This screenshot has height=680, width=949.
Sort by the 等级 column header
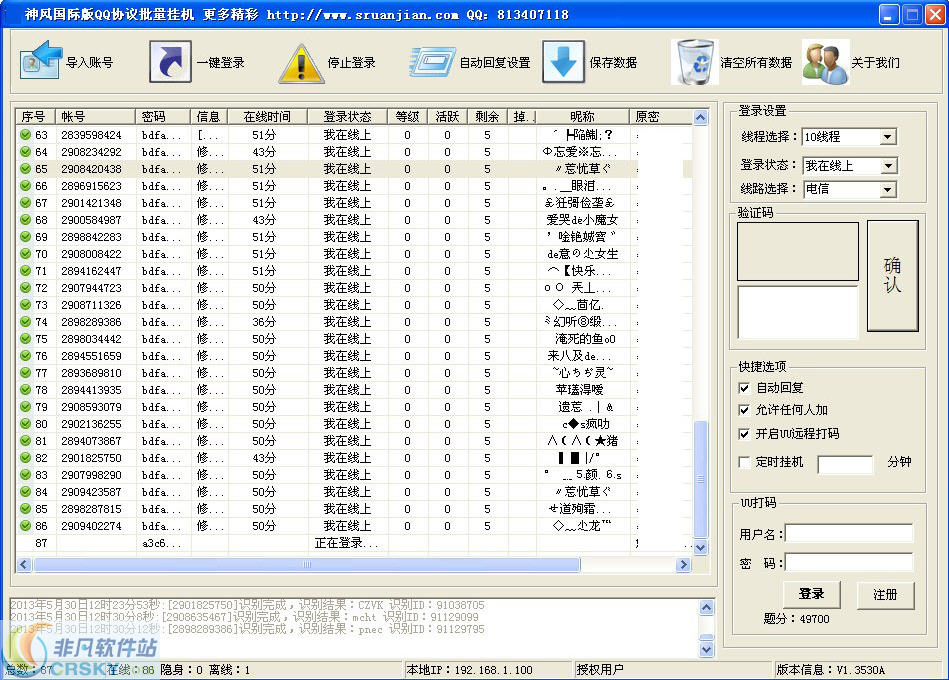[x=407, y=116]
